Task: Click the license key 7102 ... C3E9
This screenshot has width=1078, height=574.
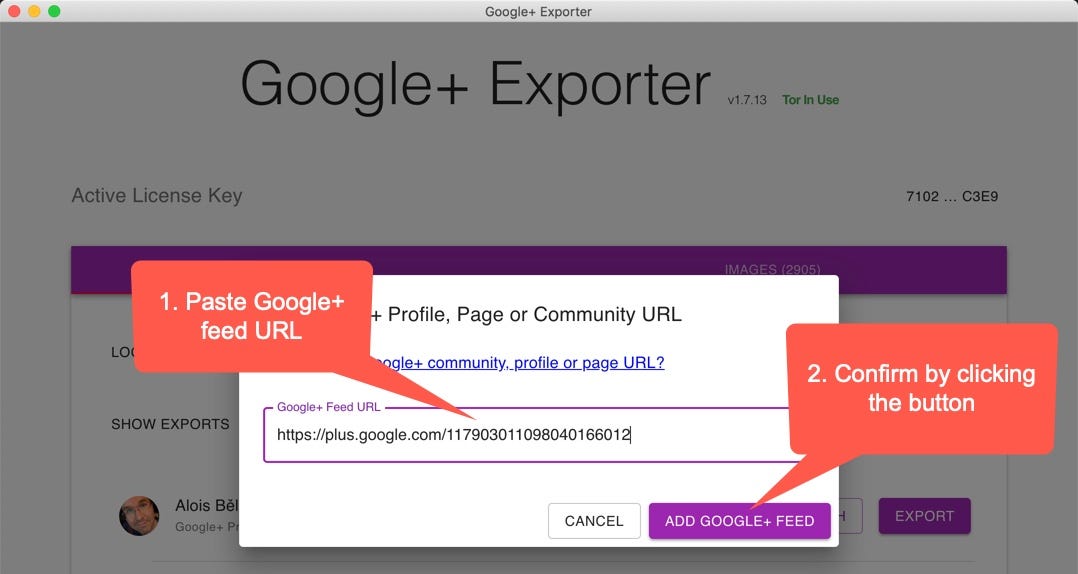Action: click(x=952, y=197)
